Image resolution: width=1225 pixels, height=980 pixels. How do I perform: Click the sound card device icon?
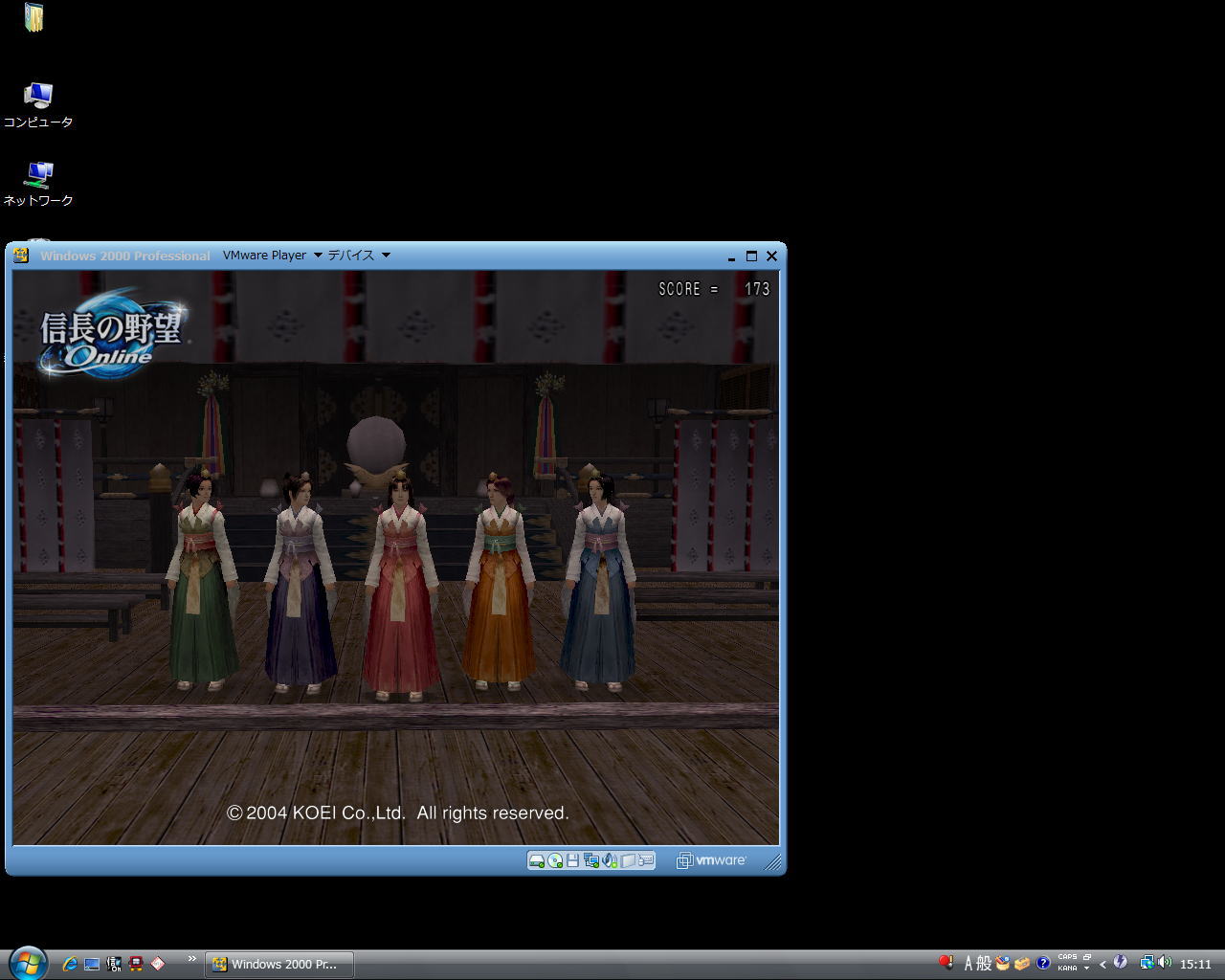(609, 860)
